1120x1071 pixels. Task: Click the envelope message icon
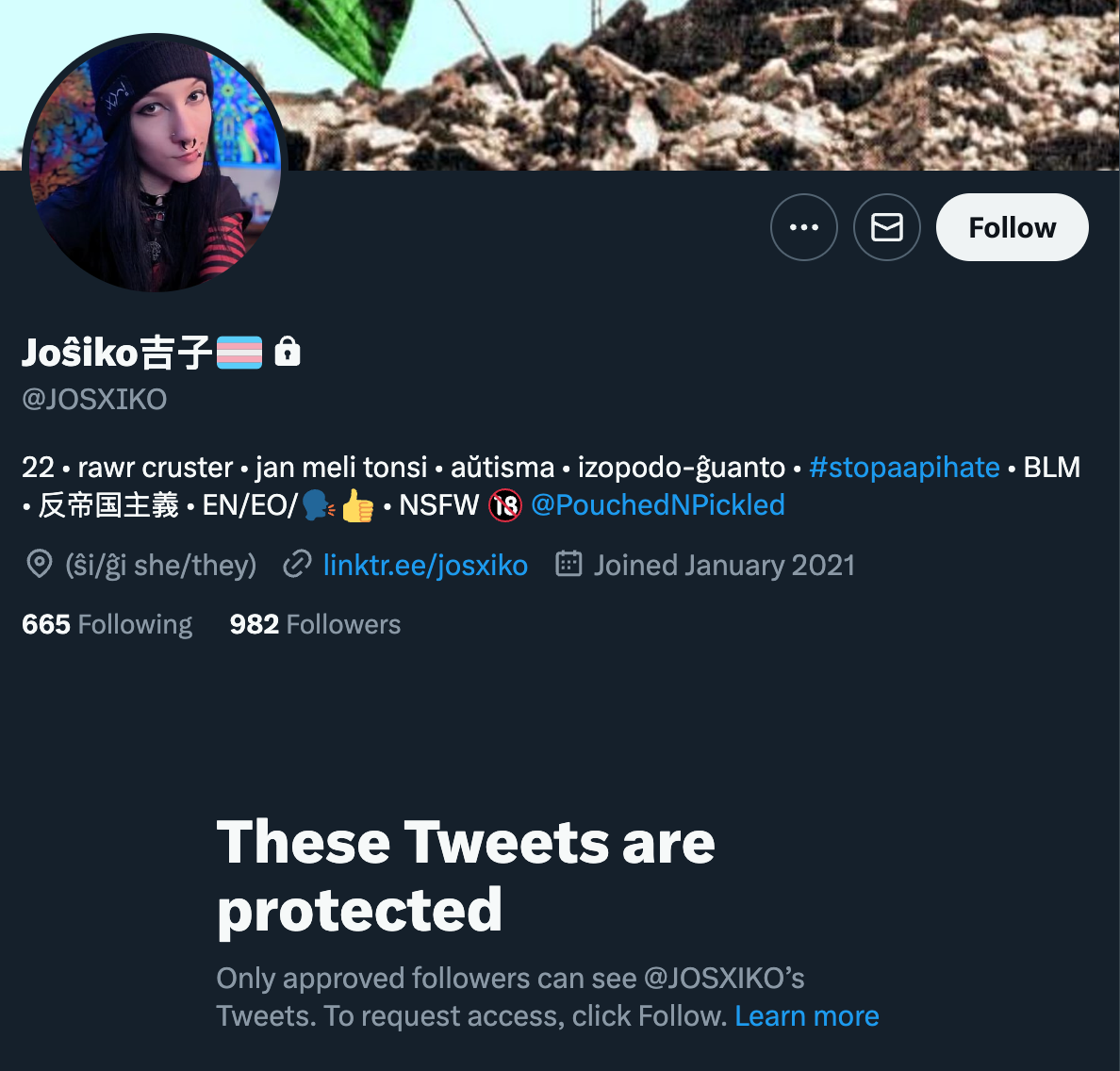tap(886, 227)
